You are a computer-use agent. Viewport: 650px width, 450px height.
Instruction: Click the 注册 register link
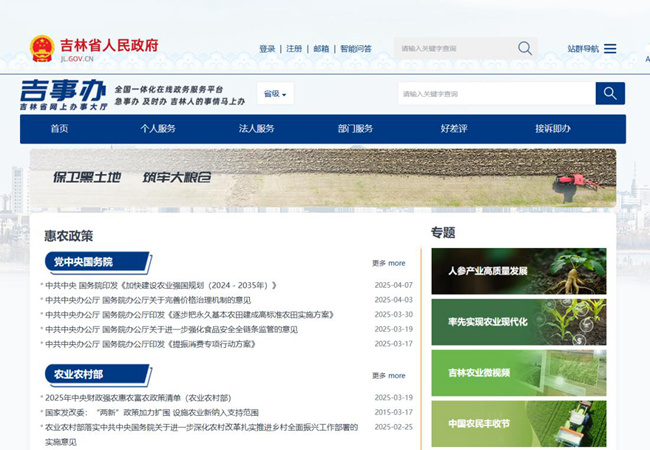(294, 49)
